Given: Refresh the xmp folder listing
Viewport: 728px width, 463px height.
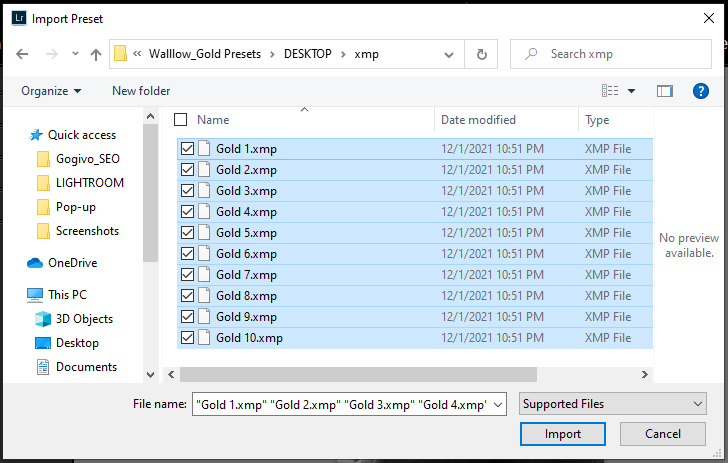Looking at the screenshot, I should 482,54.
